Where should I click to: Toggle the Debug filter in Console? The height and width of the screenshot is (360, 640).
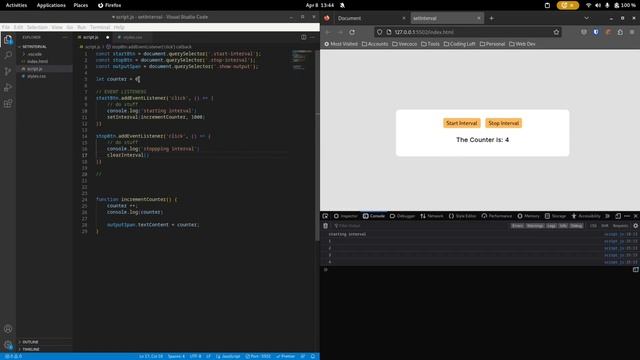tap(576, 226)
